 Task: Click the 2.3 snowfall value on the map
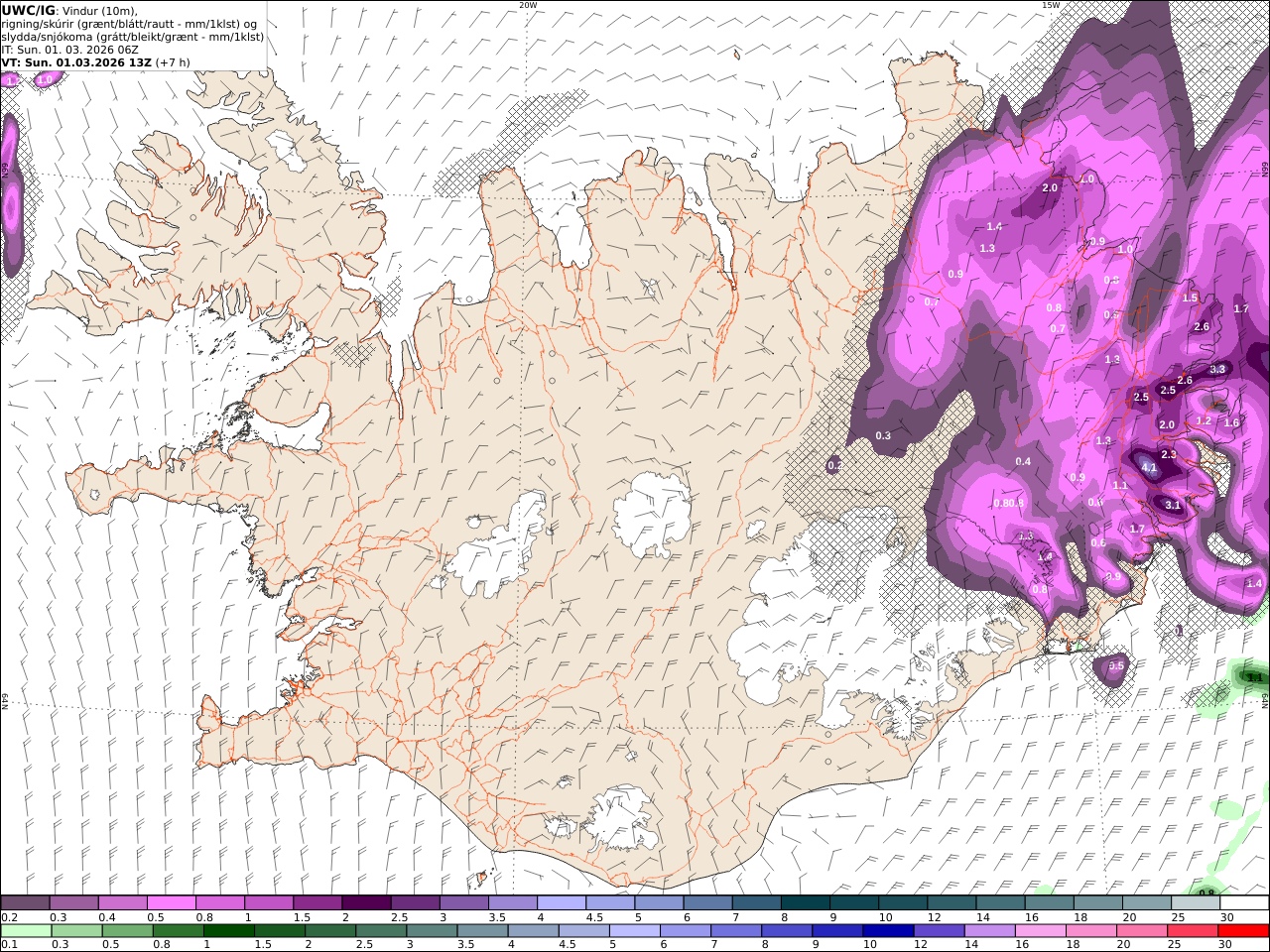[1169, 454]
